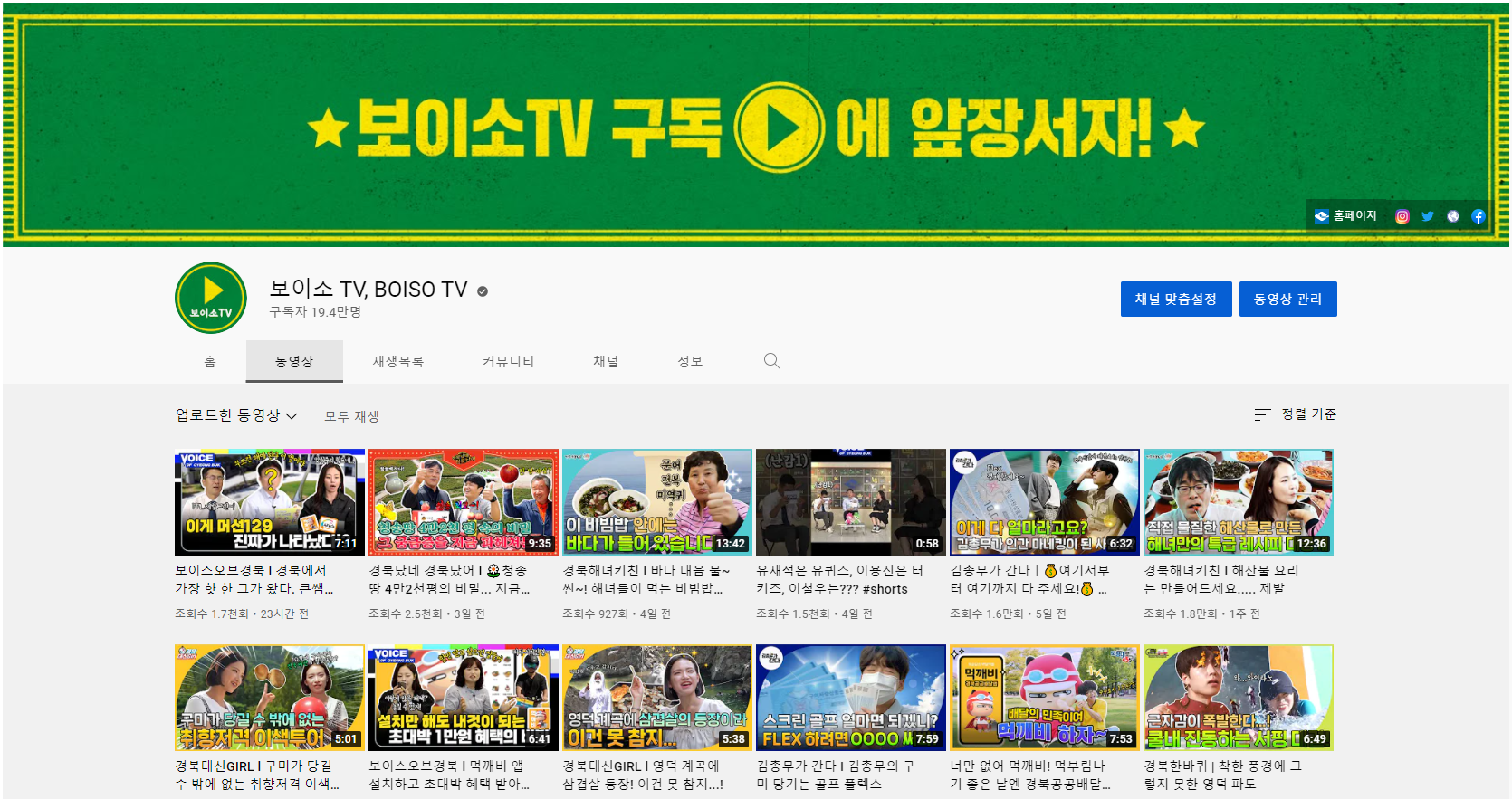This screenshot has height=799, width=1512.
Task: Click the 동영상 관리 button
Action: point(1287,299)
